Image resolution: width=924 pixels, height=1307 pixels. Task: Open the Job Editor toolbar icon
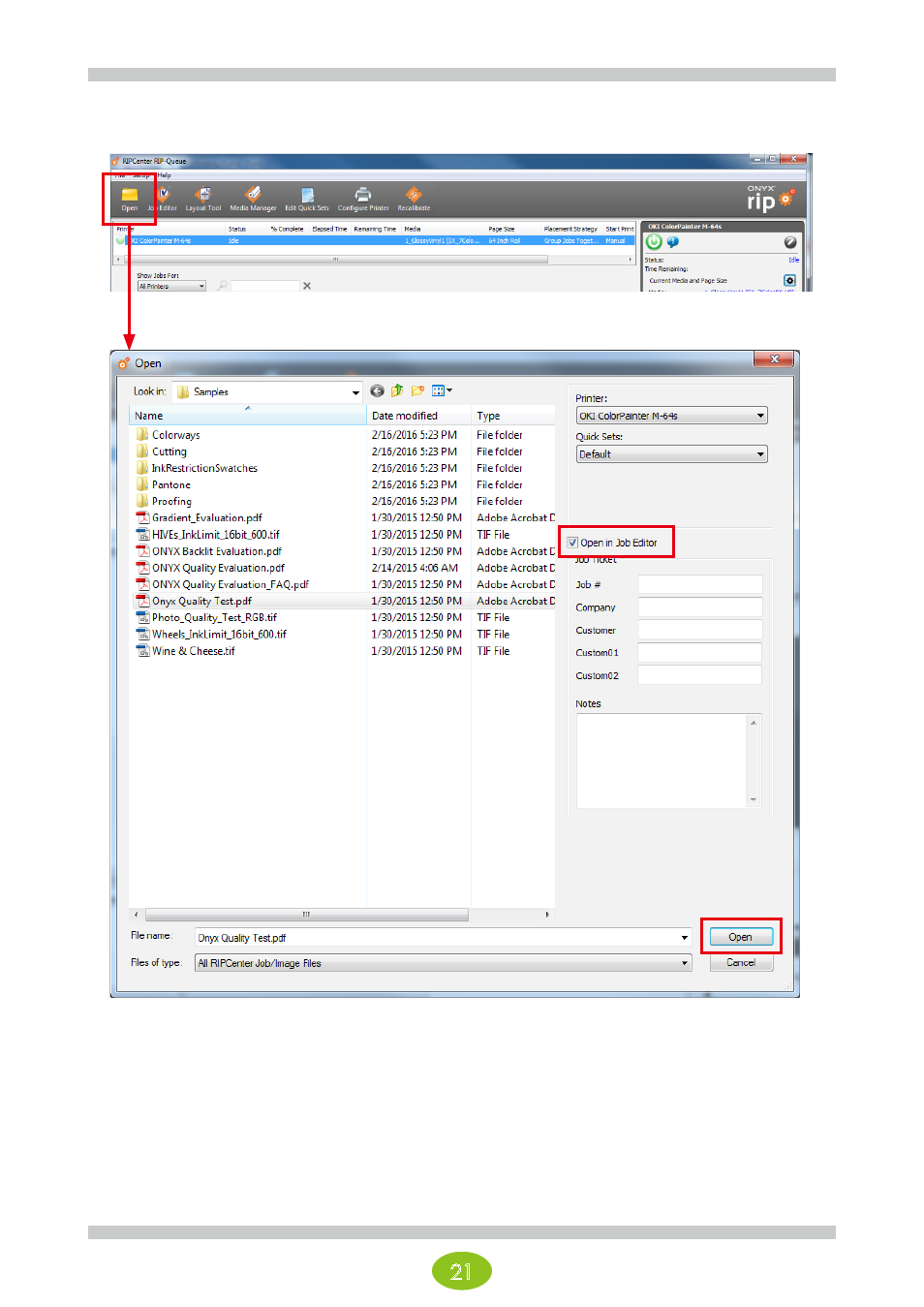click(x=163, y=198)
